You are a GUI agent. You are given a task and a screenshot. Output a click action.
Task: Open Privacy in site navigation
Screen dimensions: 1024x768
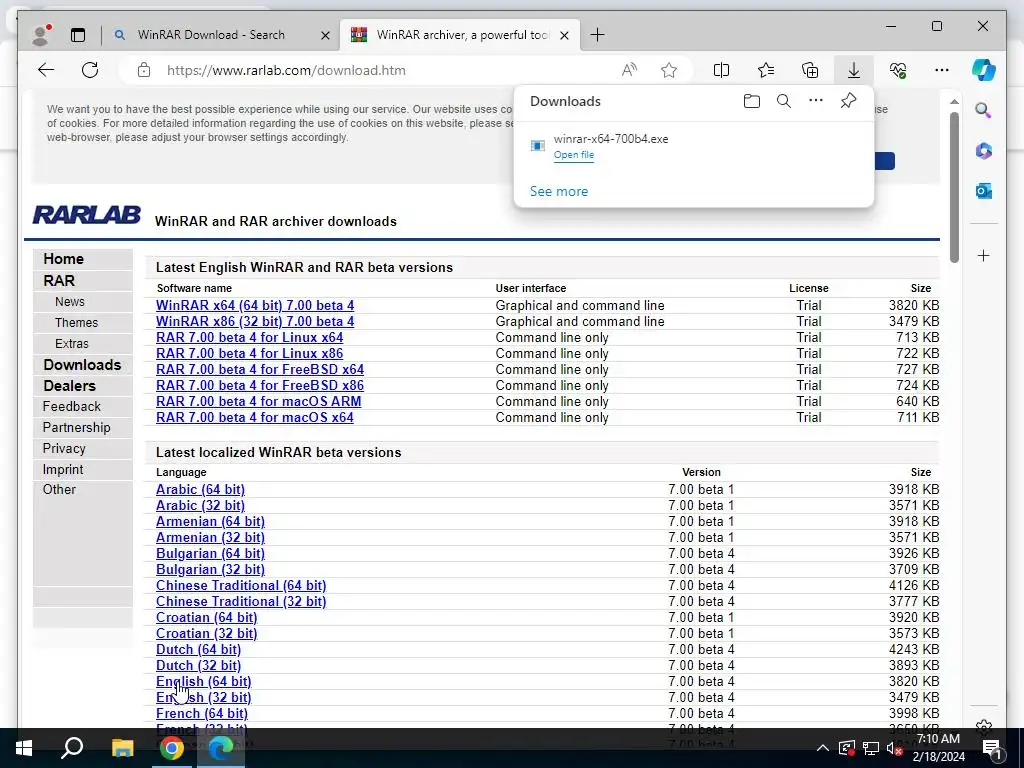[64, 448]
